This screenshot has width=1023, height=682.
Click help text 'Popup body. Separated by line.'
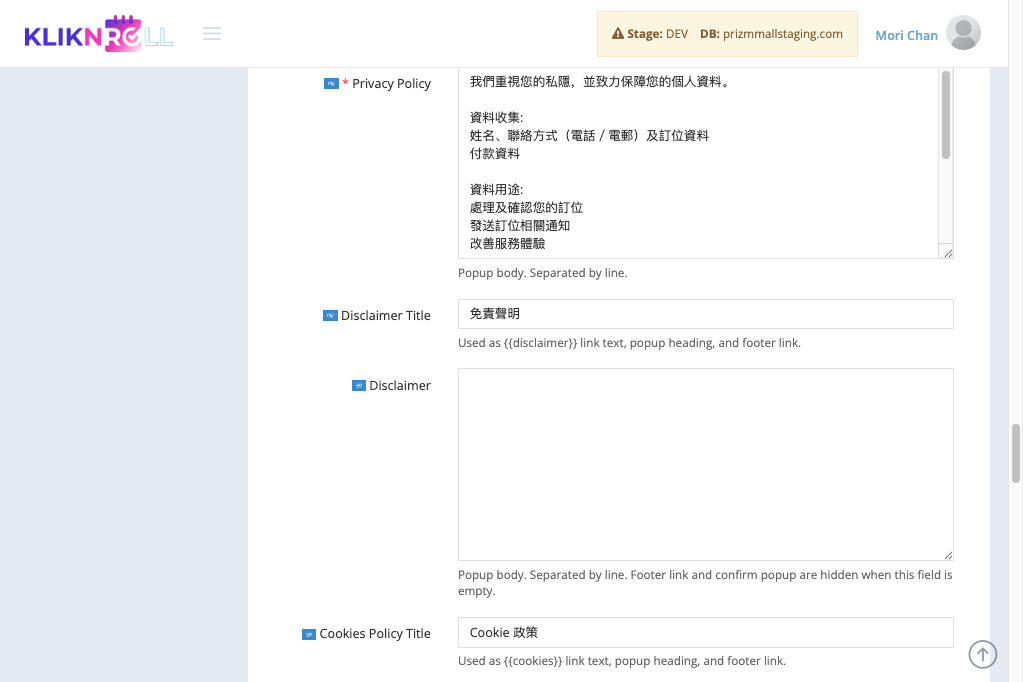[x=542, y=273]
